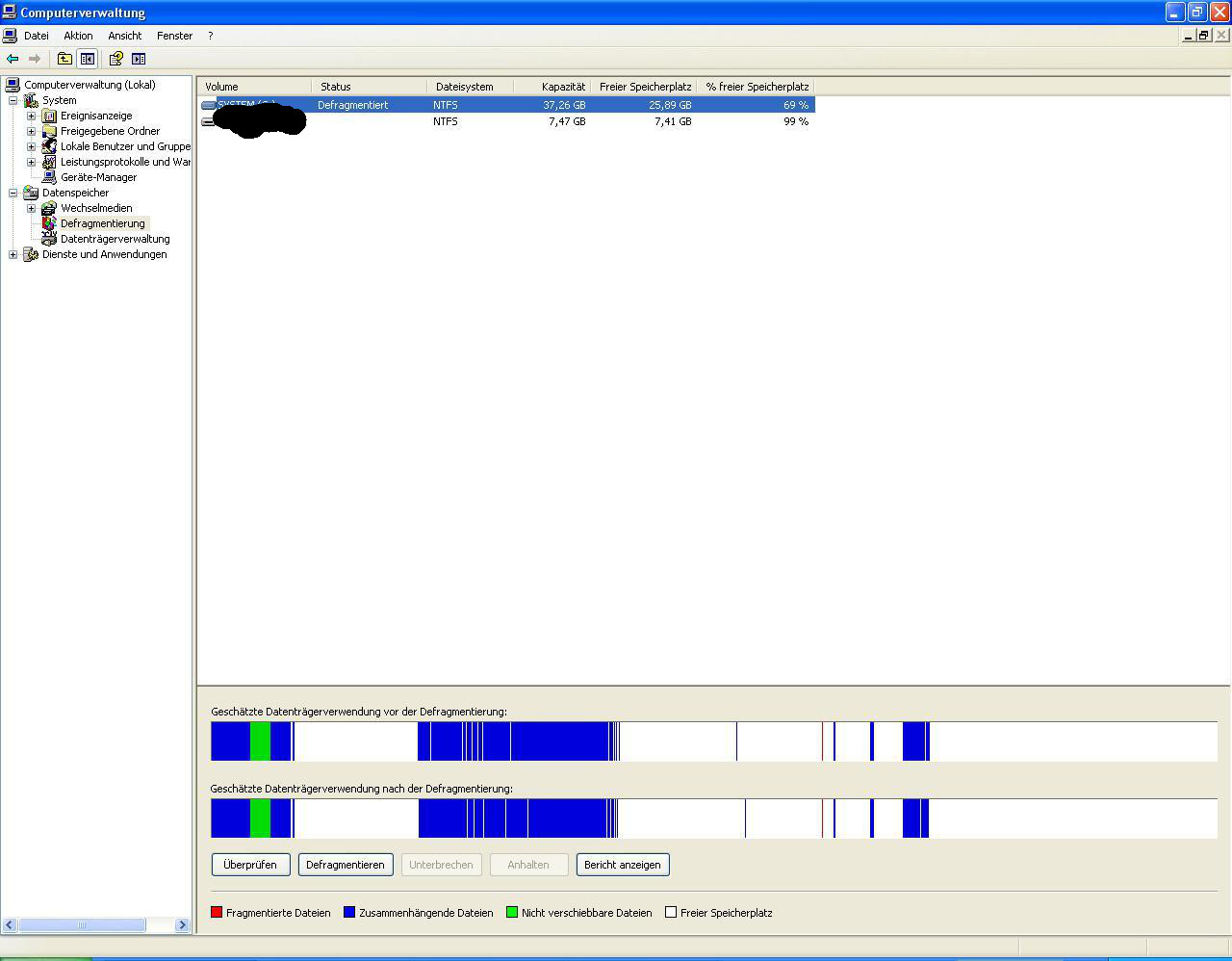The image size is (1232, 961).
Task: Click the rightmost toolbar pane-toggle icon
Action: (139, 59)
